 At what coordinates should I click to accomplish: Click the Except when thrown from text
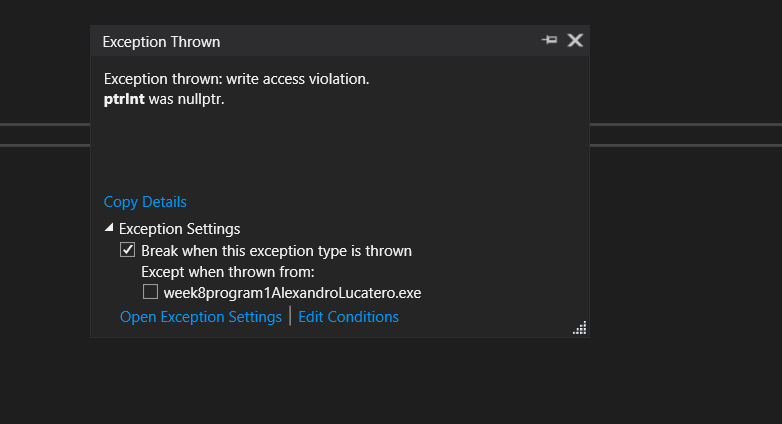point(228,272)
